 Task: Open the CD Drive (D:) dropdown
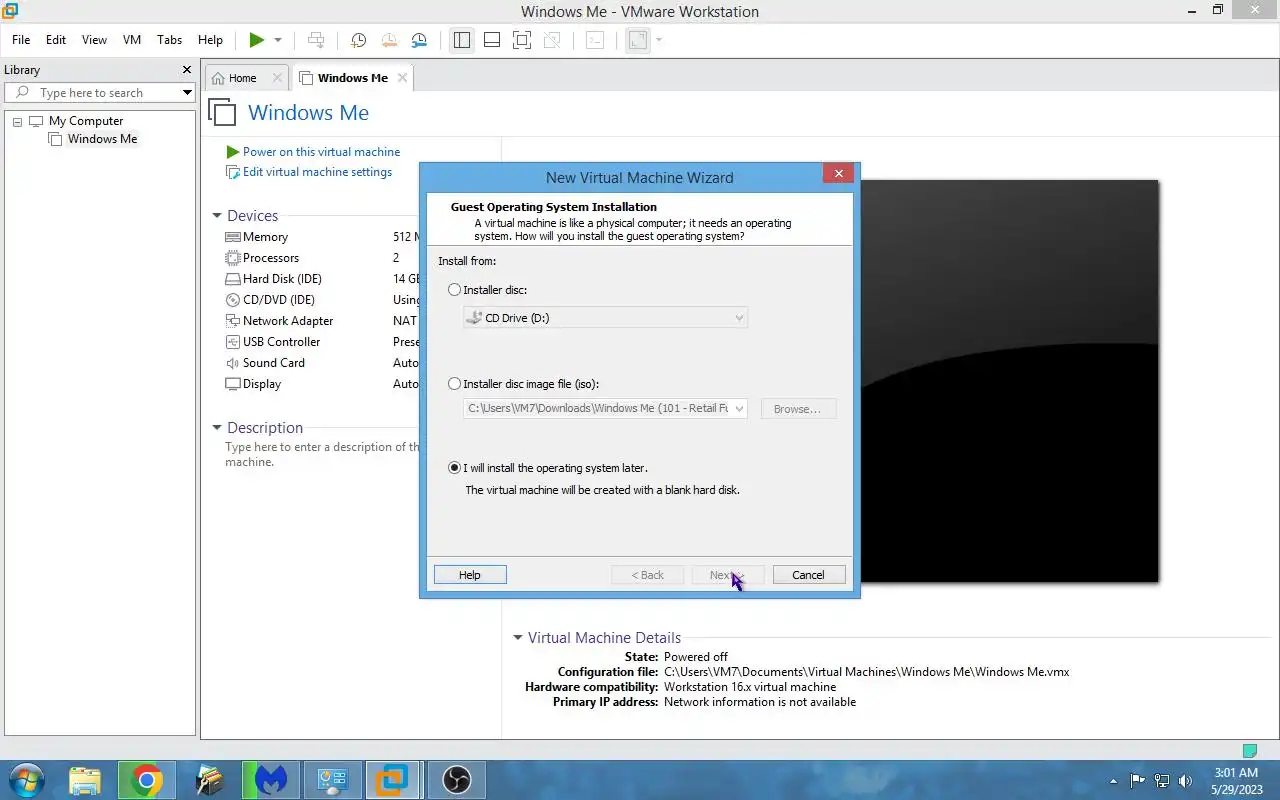(605, 318)
